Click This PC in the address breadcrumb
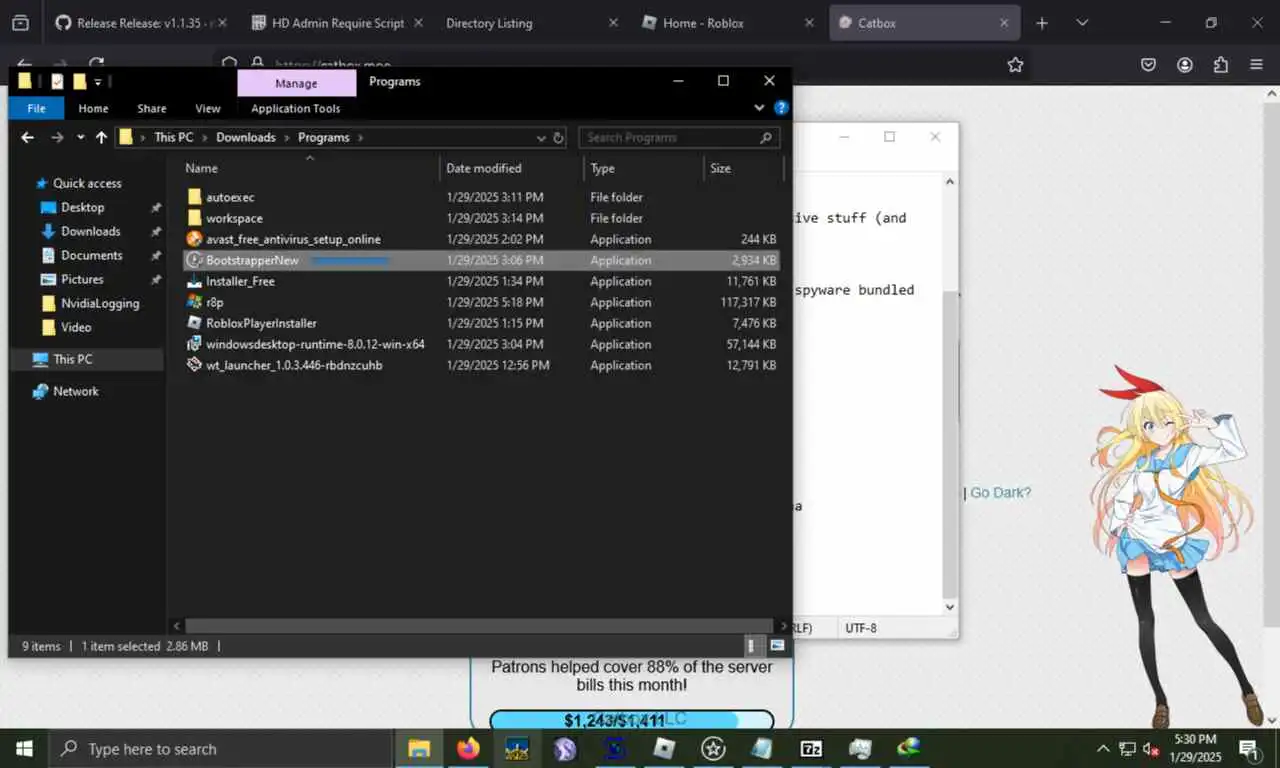The height and width of the screenshot is (768, 1280). click(x=174, y=138)
